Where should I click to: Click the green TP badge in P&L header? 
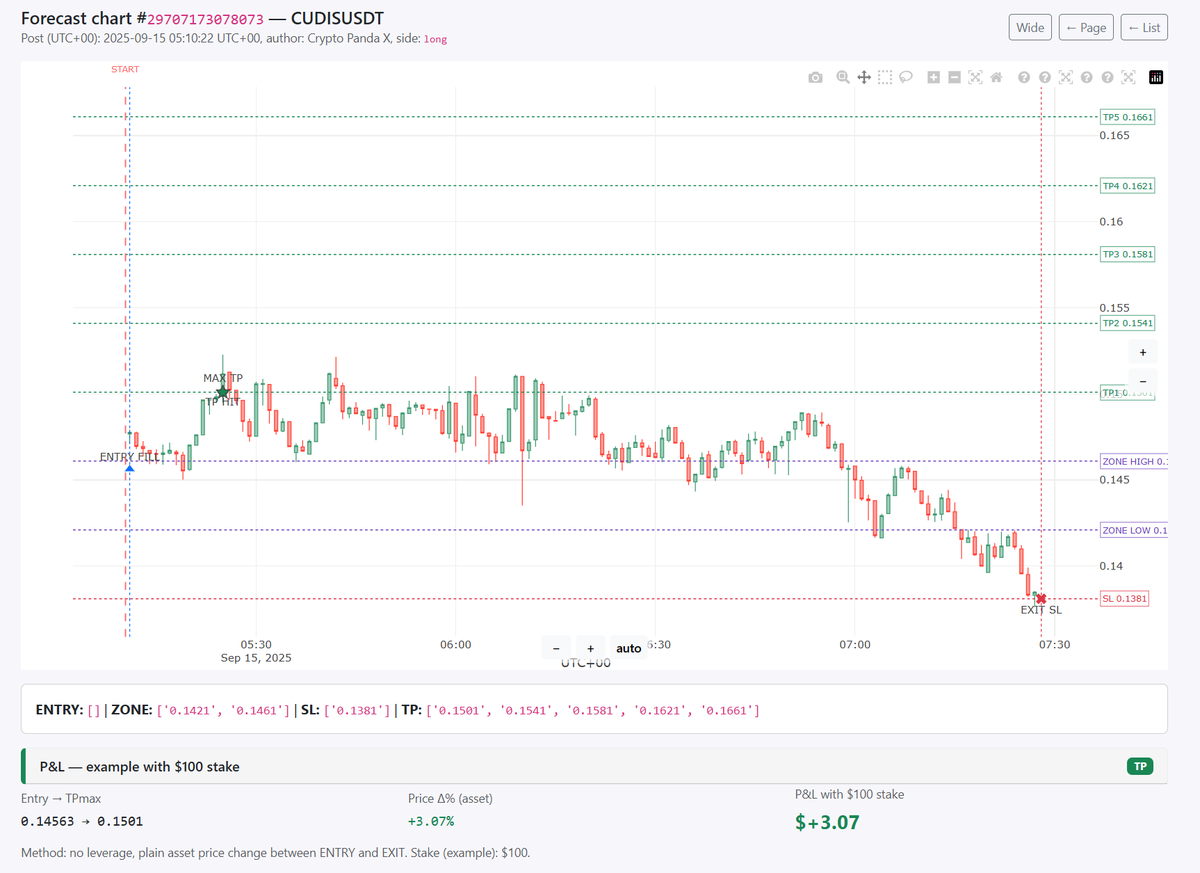[x=1139, y=767]
